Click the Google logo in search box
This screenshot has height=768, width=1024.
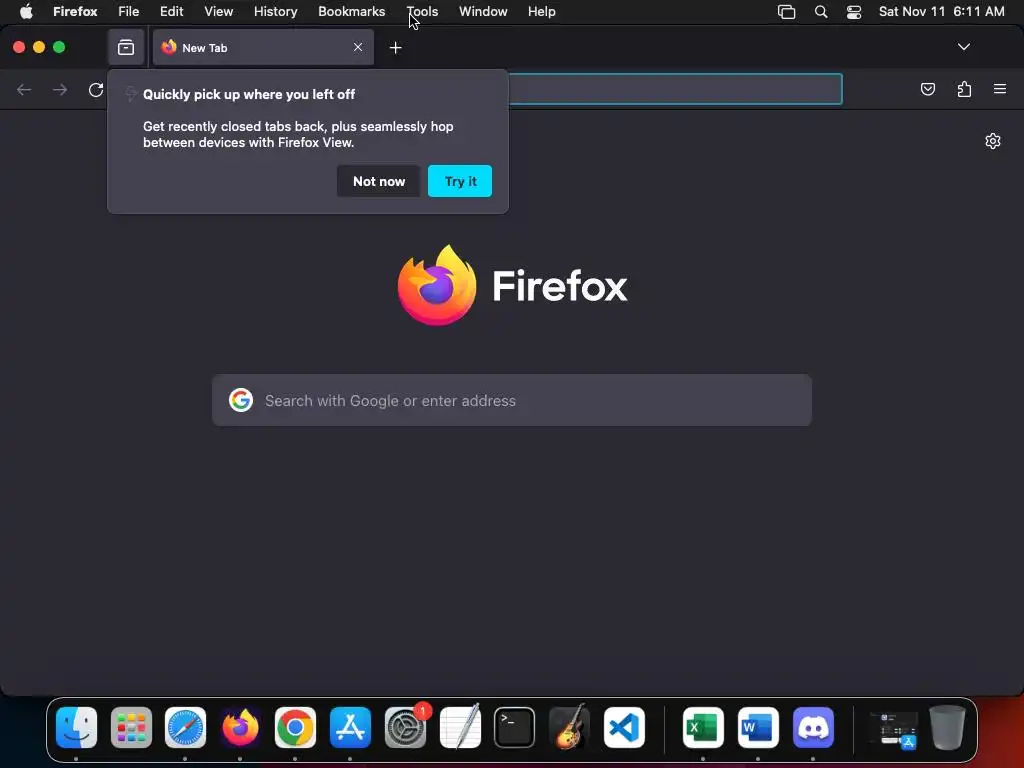pyautogui.click(x=241, y=400)
